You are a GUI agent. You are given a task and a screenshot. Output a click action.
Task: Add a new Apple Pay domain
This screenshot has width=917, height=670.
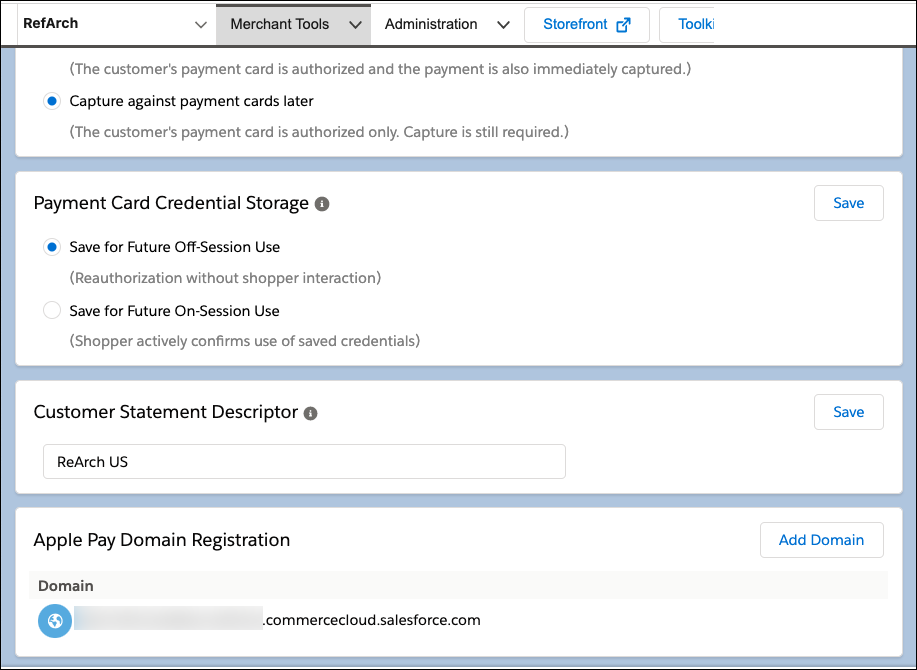(x=821, y=539)
